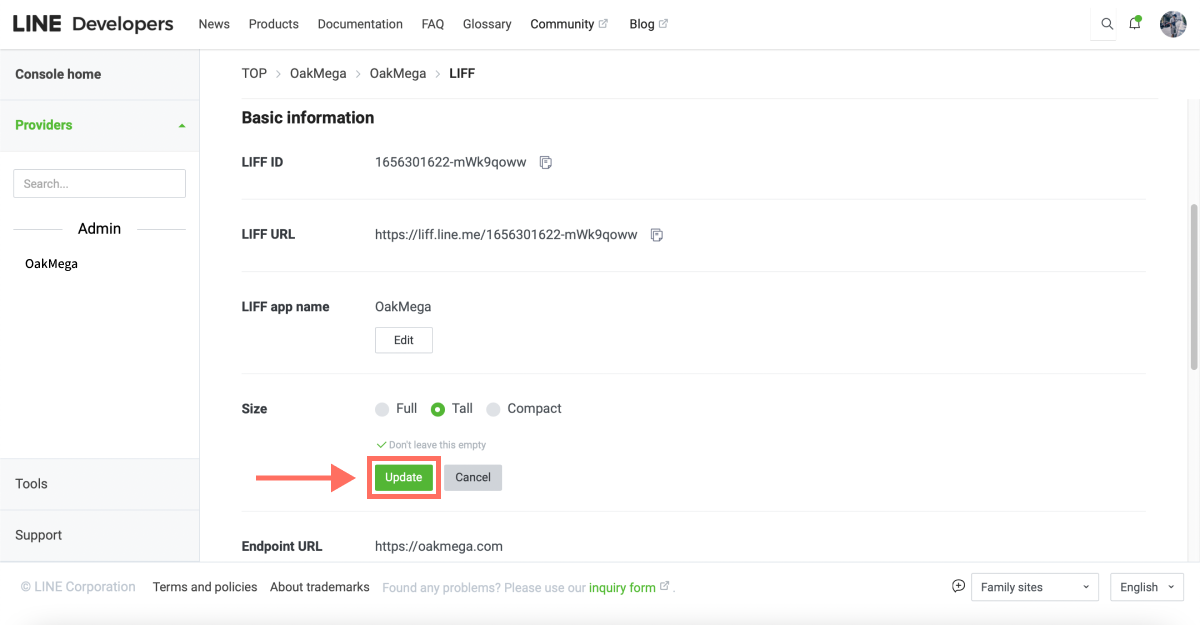Select the Compact size option
The image size is (1200, 625).
[493, 409]
